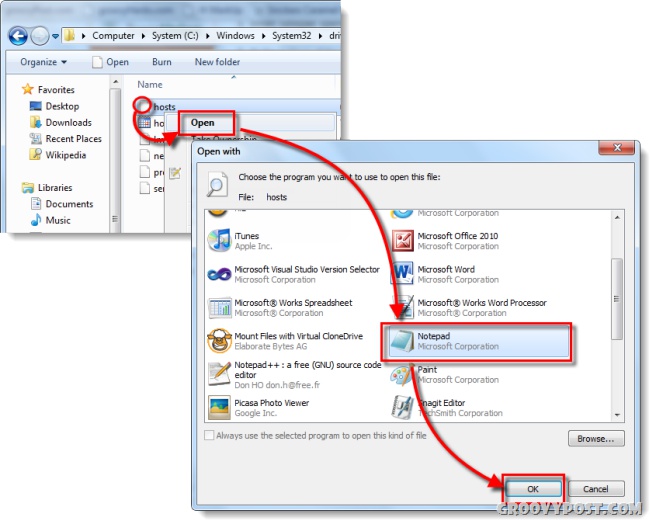
Task: Select Computer in the address breadcrumb
Action: click(113, 36)
